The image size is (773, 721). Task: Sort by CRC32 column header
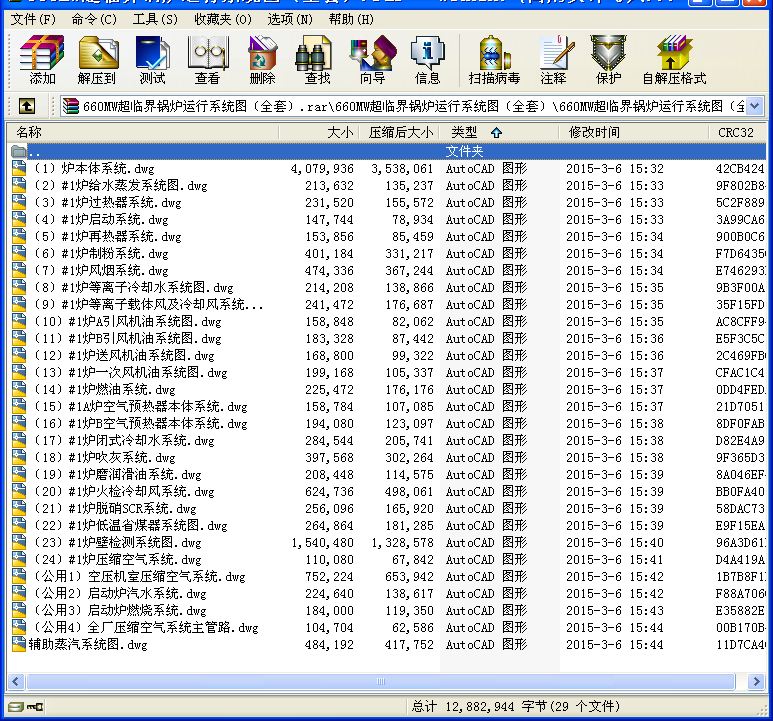point(737,133)
